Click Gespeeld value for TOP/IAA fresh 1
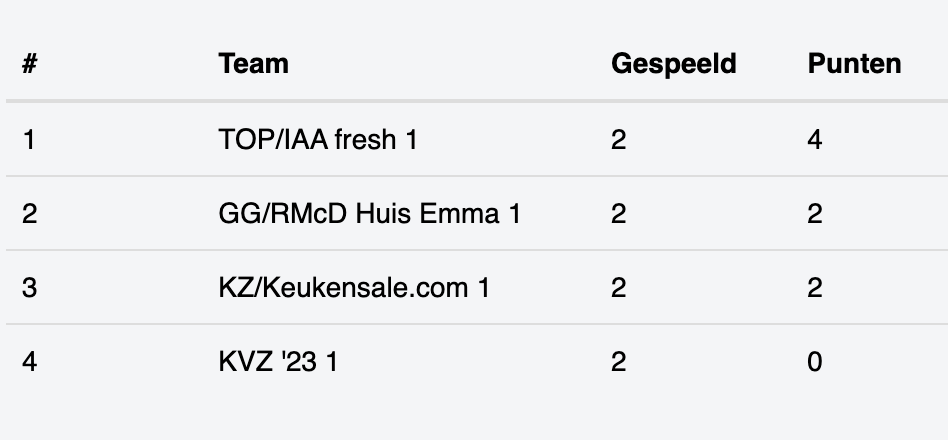This screenshot has height=440, width=948. 618,140
